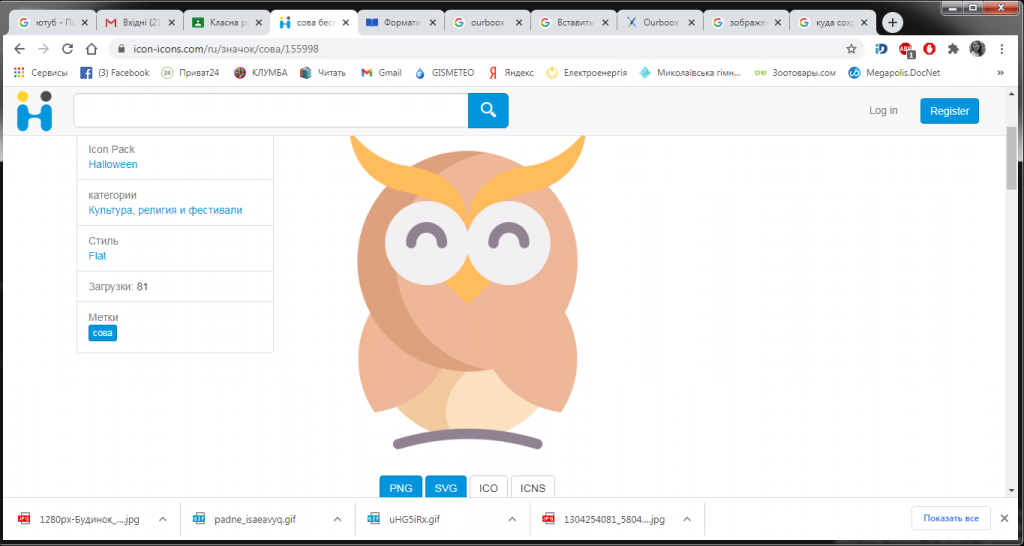Screen dimensions: 1024x546
Task: Switch to the ourboox Google search tab
Action: click(486, 22)
